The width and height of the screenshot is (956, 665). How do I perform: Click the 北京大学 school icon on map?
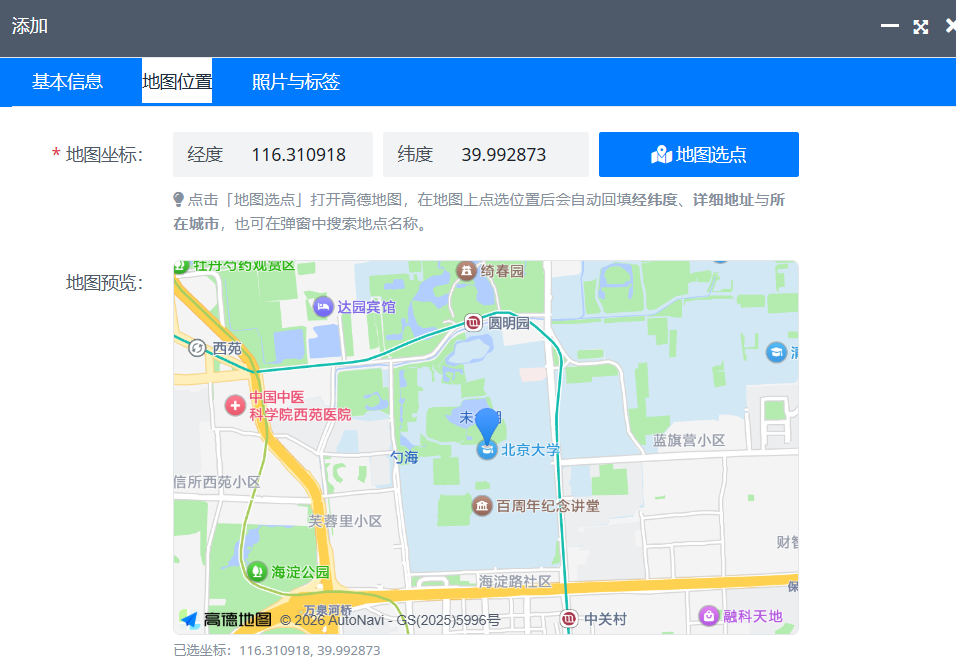(x=487, y=450)
